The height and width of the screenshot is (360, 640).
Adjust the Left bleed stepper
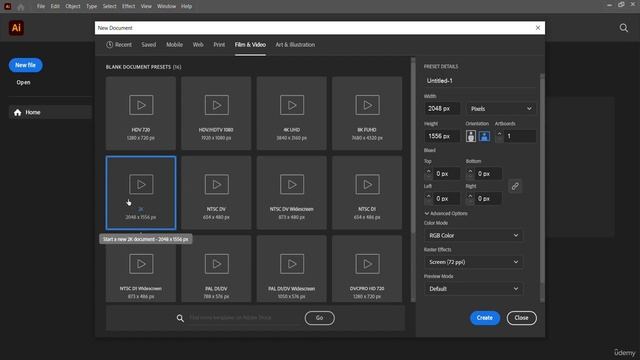428,198
